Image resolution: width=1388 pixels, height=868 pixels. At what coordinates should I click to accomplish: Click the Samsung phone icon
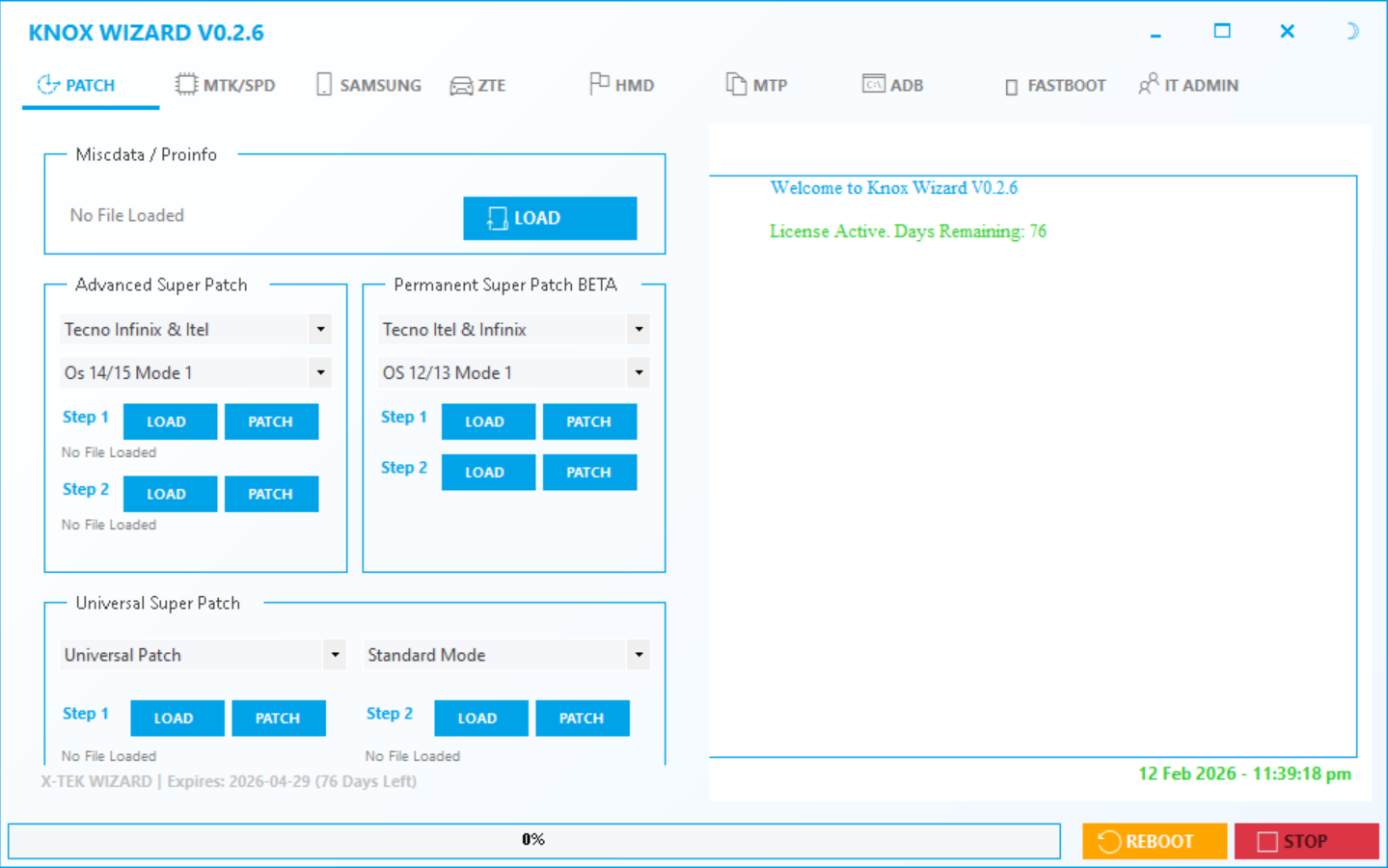[x=324, y=85]
